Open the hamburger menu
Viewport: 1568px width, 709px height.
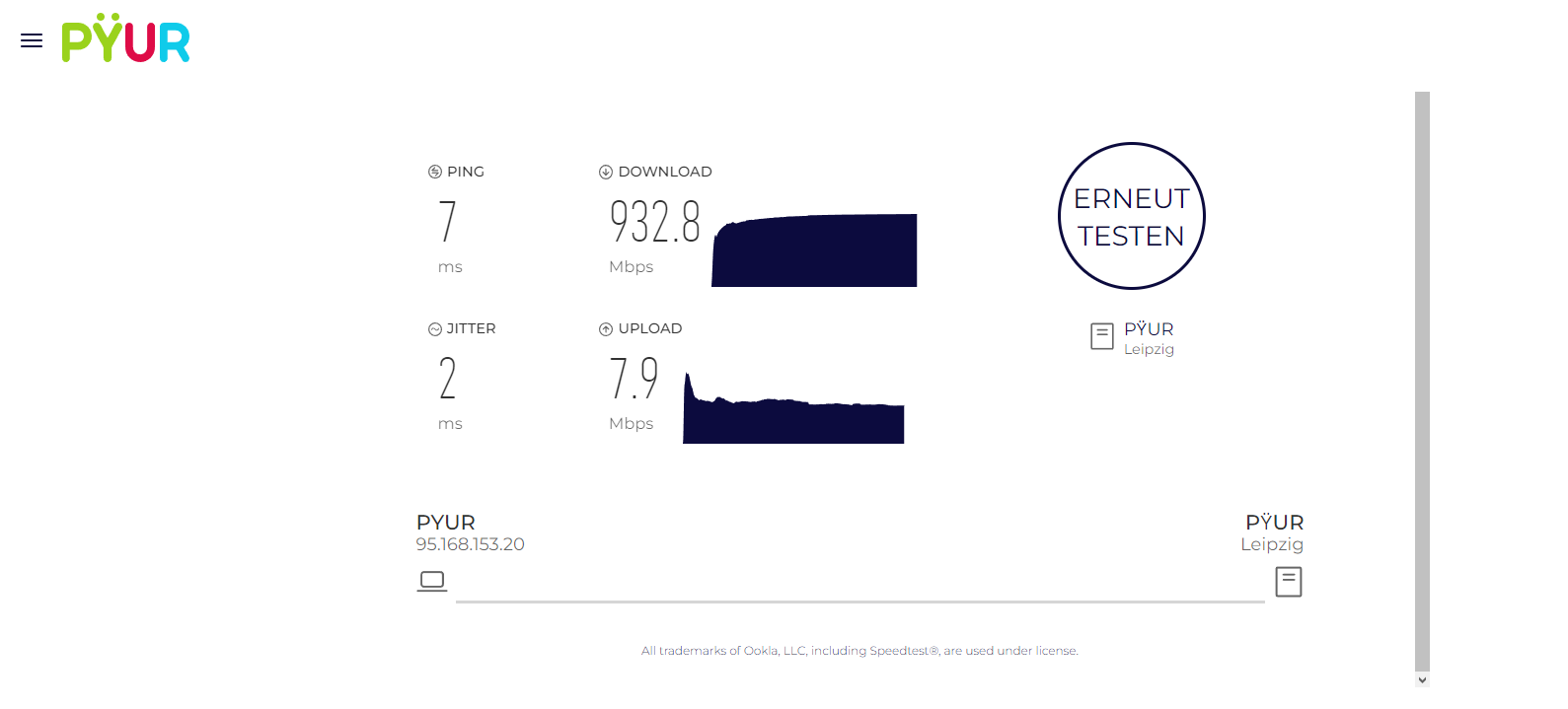tap(32, 40)
